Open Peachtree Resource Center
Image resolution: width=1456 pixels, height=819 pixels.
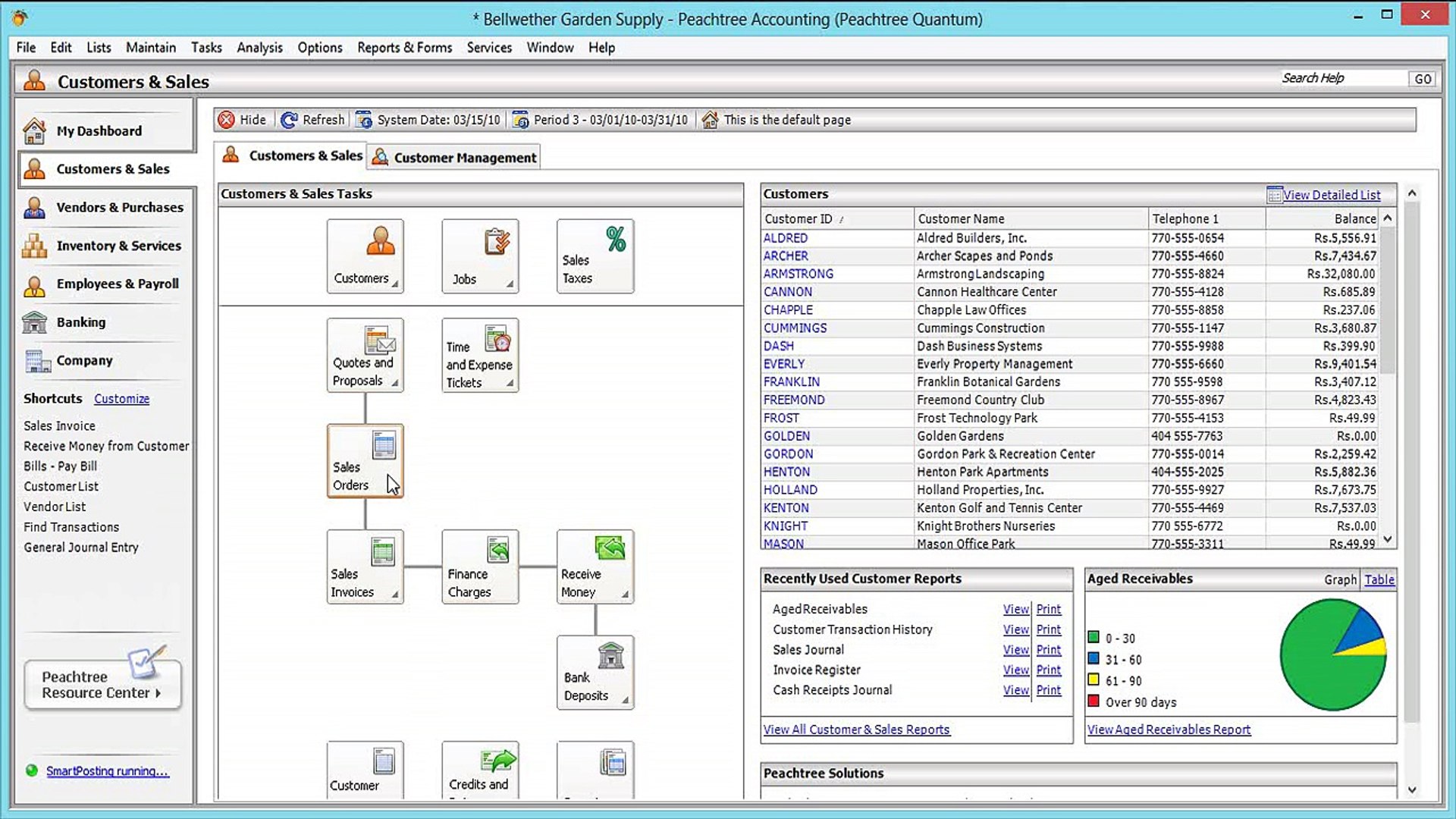tap(103, 684)
